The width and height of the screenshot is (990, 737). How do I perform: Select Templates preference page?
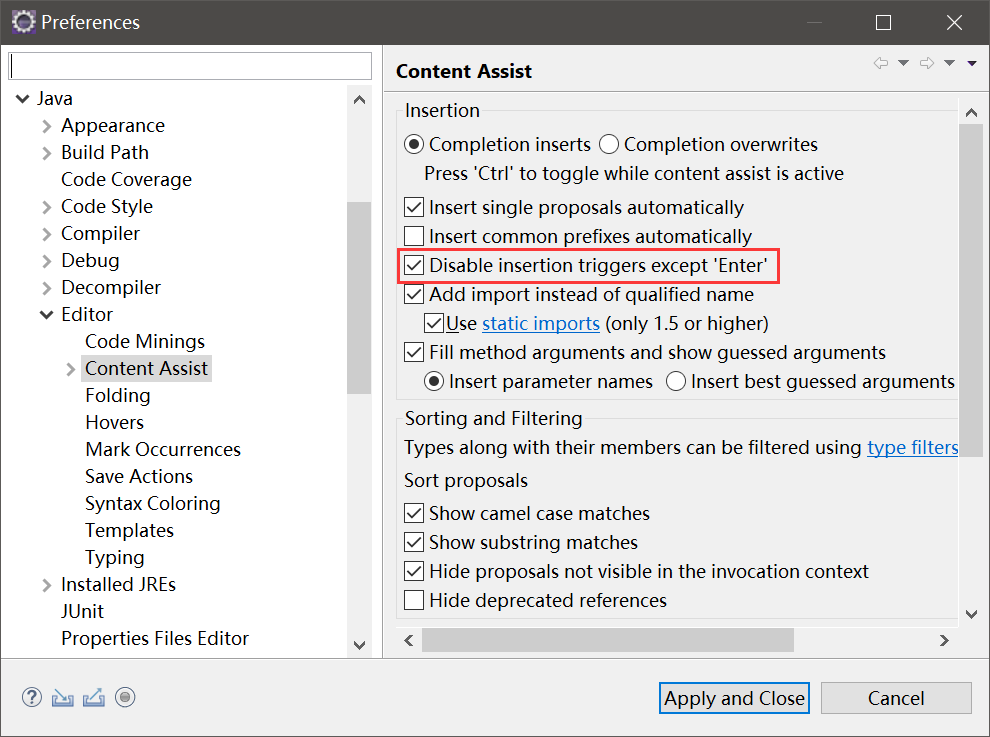pos(129,530)
